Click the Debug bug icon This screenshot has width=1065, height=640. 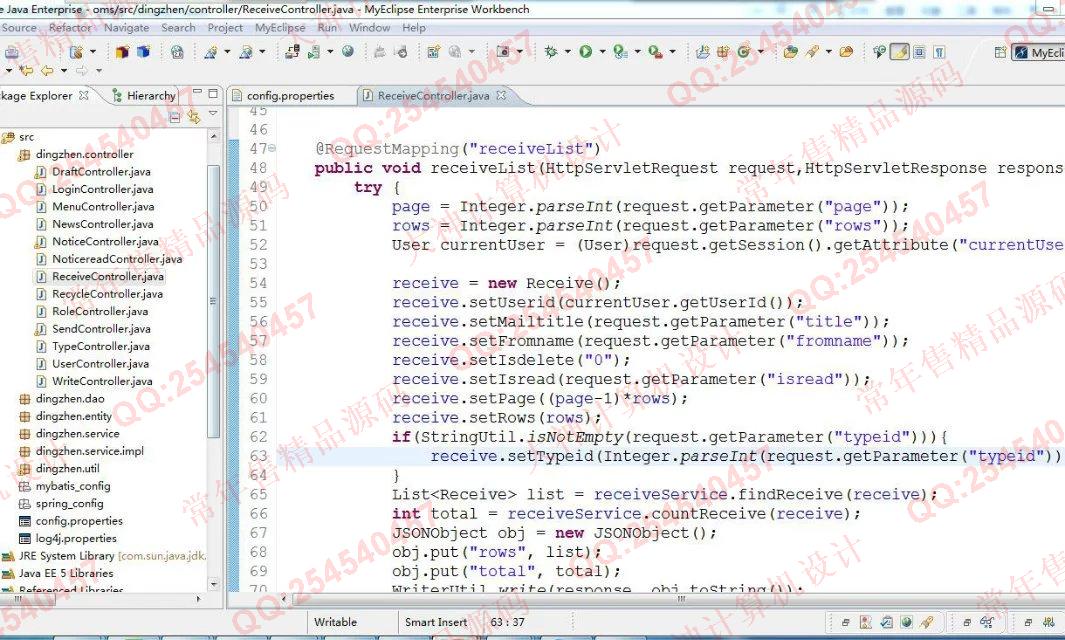tap(551, 52)
